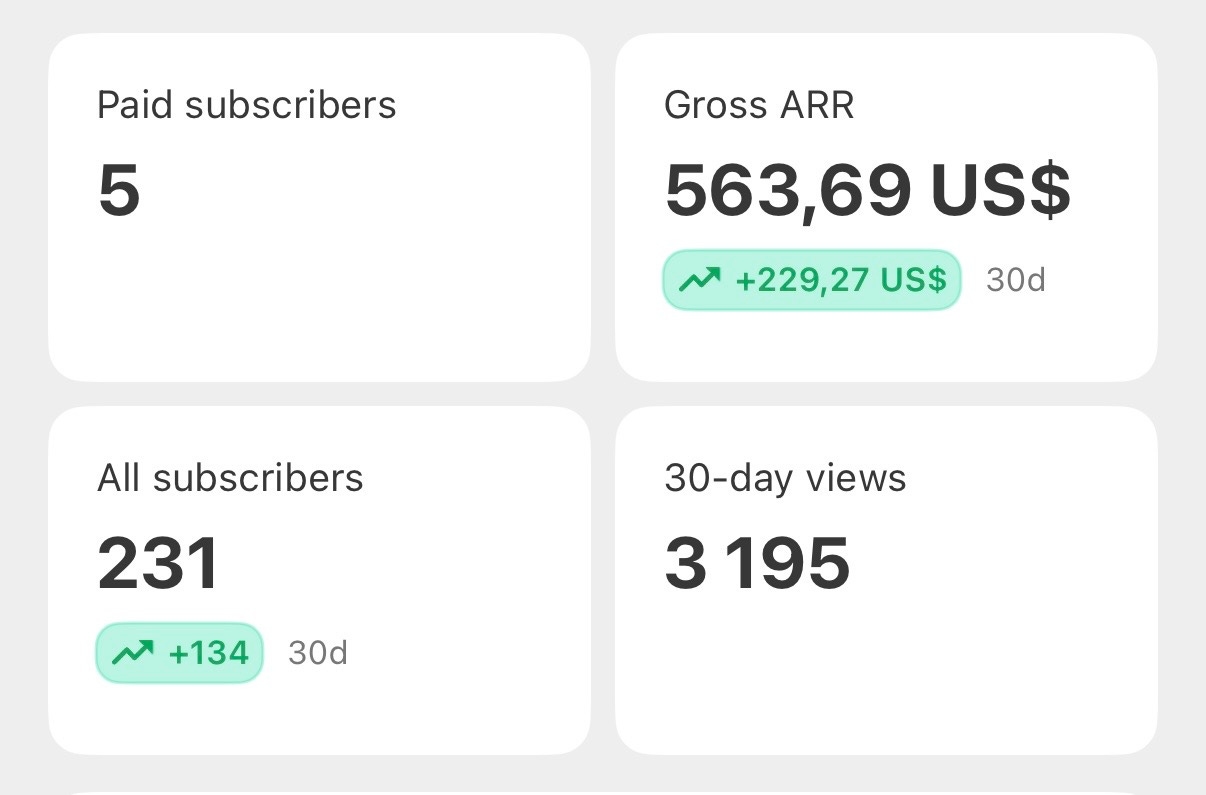Tap the 563,69 revenue figure
The width and height of the screenshot is (1206, 795).
788,191
